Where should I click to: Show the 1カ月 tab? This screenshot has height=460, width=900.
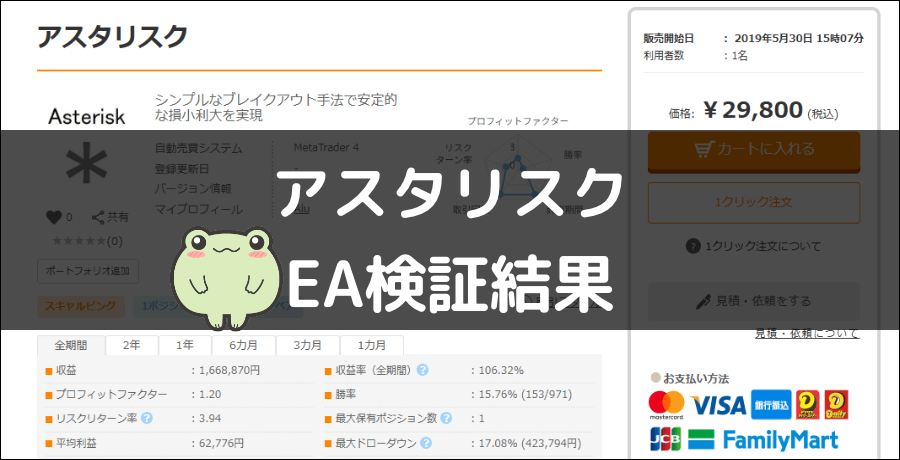[372, 345]
